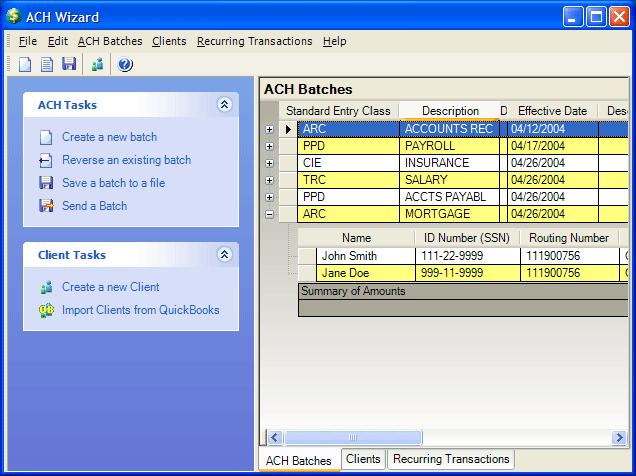
Task: Click the Routing Number column header
Action: (569, 238)
